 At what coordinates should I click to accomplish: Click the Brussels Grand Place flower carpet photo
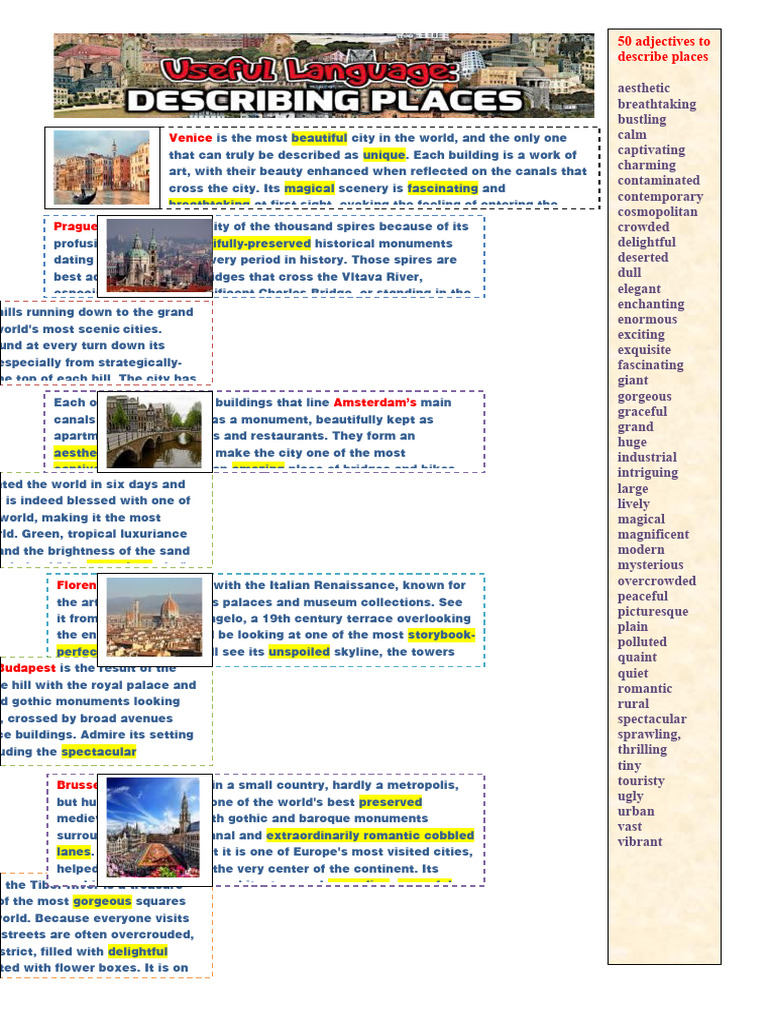point(153,827)
